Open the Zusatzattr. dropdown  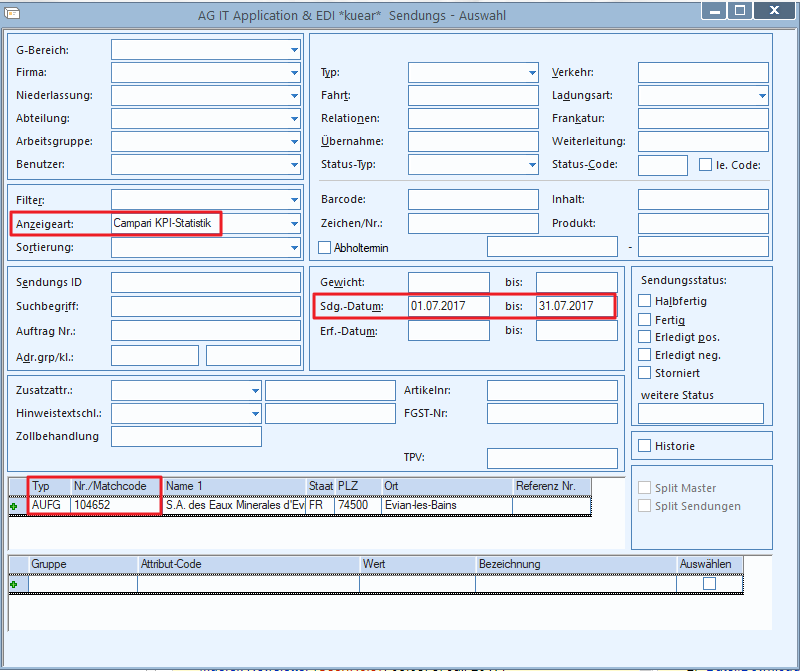(x=255, y=390)
